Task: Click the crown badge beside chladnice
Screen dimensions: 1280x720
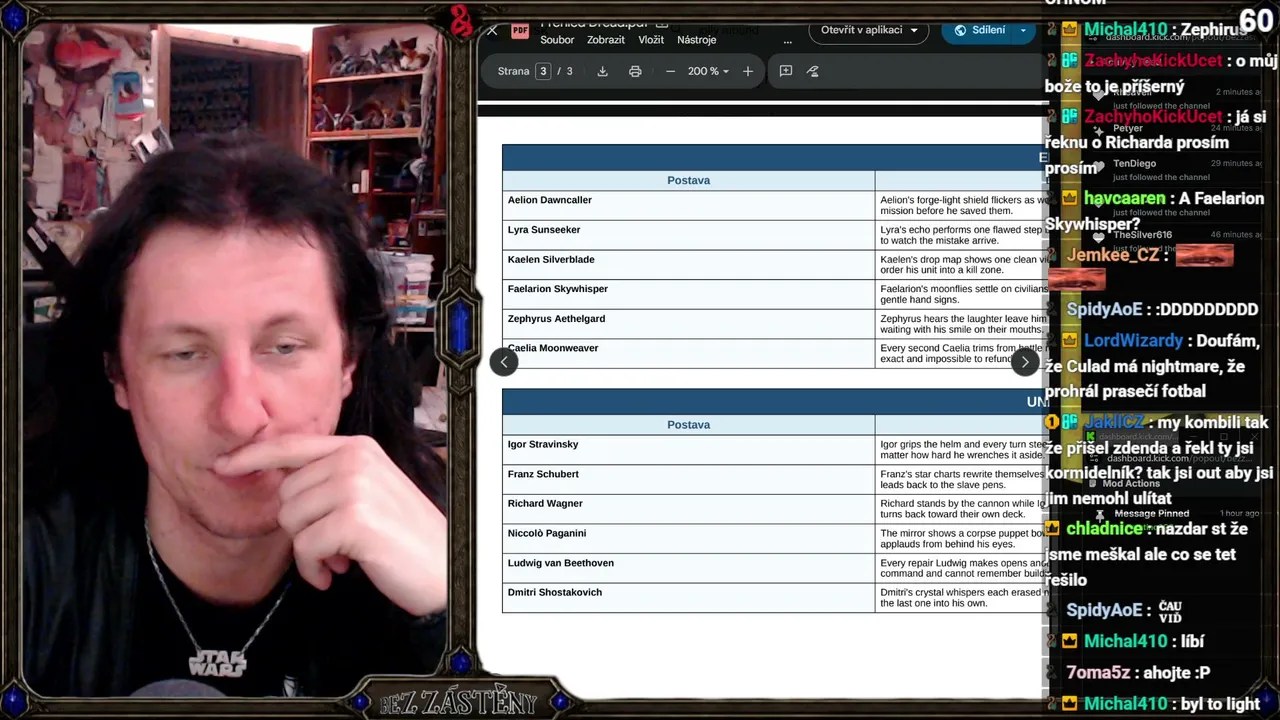Action: pos(1052,529)
